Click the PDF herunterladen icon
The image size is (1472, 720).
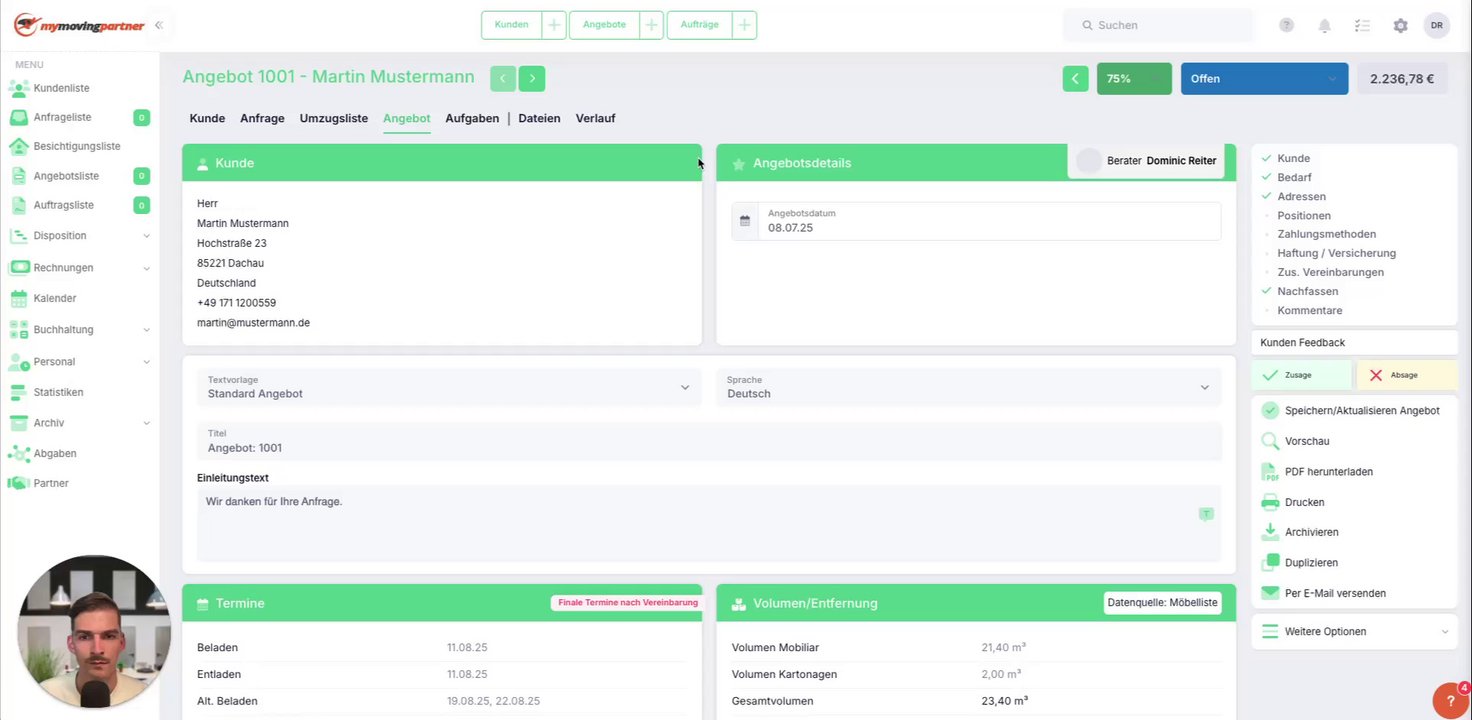[1270, 472]
